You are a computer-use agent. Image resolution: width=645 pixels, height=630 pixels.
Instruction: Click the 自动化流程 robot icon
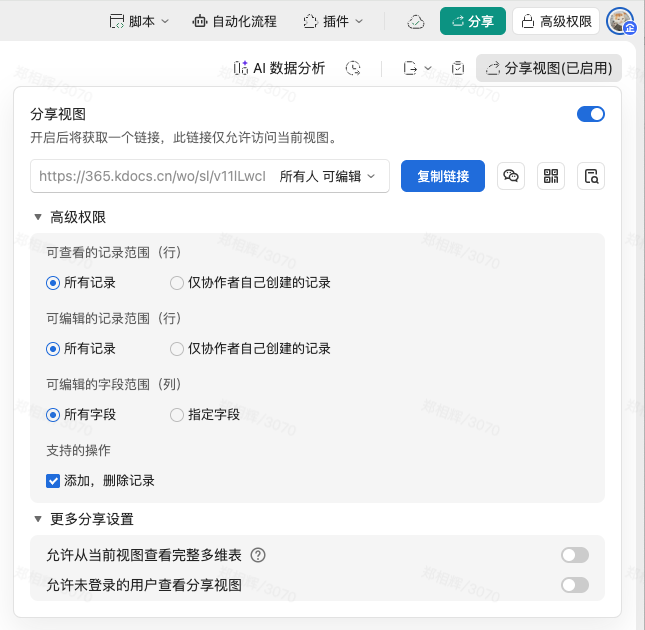[200, 21]
